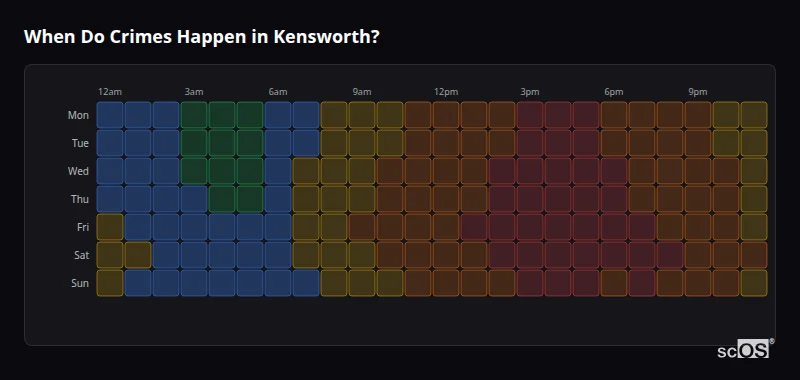The width and height of the screenshot is (800, 380).
Task: Select the Wednesday 11pm yellow cell
Action: pyautogui.click(x=754, y=171)
